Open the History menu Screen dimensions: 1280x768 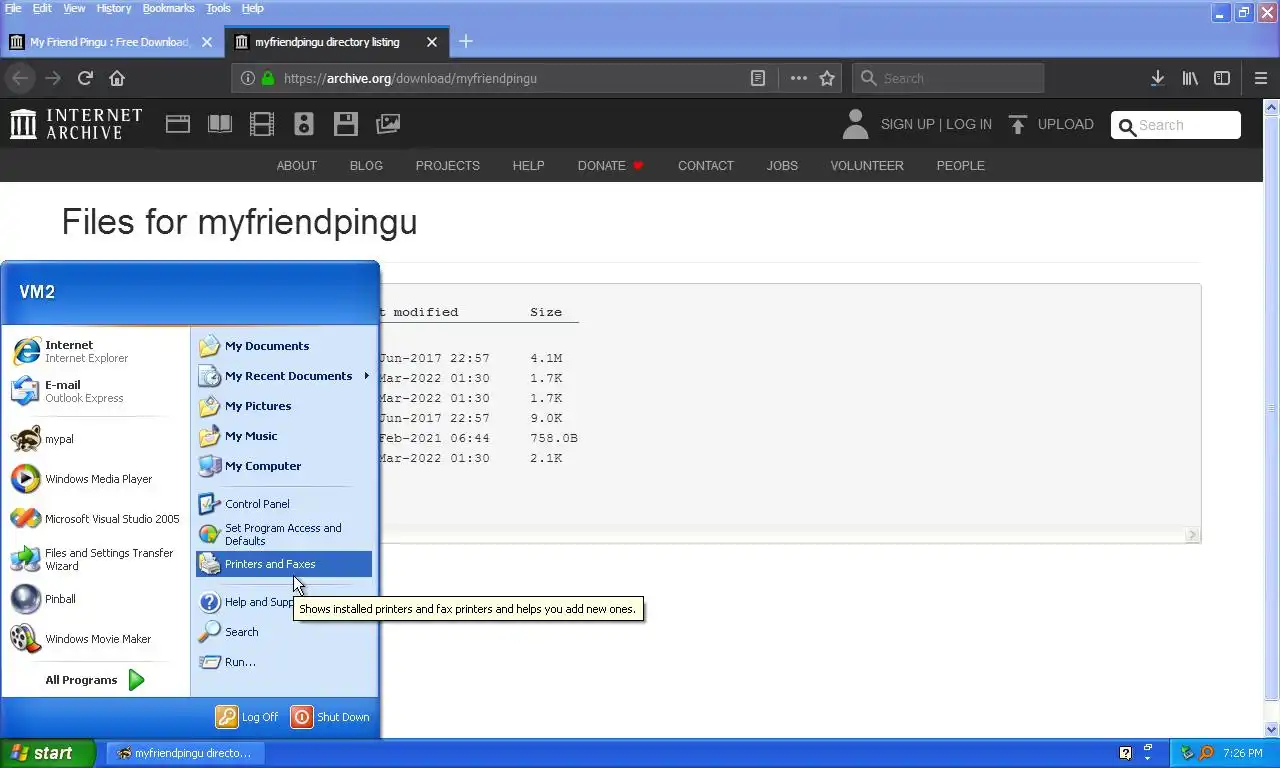[x=114, y=8]
